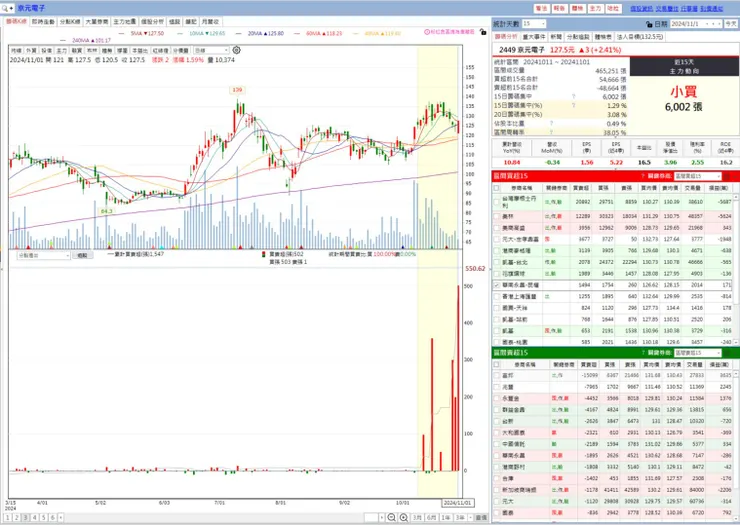The height and width of the screenshot is (525, 740).
Task: Select the 新加坡商瑞銀 seller row
Action: pos(614,490)
